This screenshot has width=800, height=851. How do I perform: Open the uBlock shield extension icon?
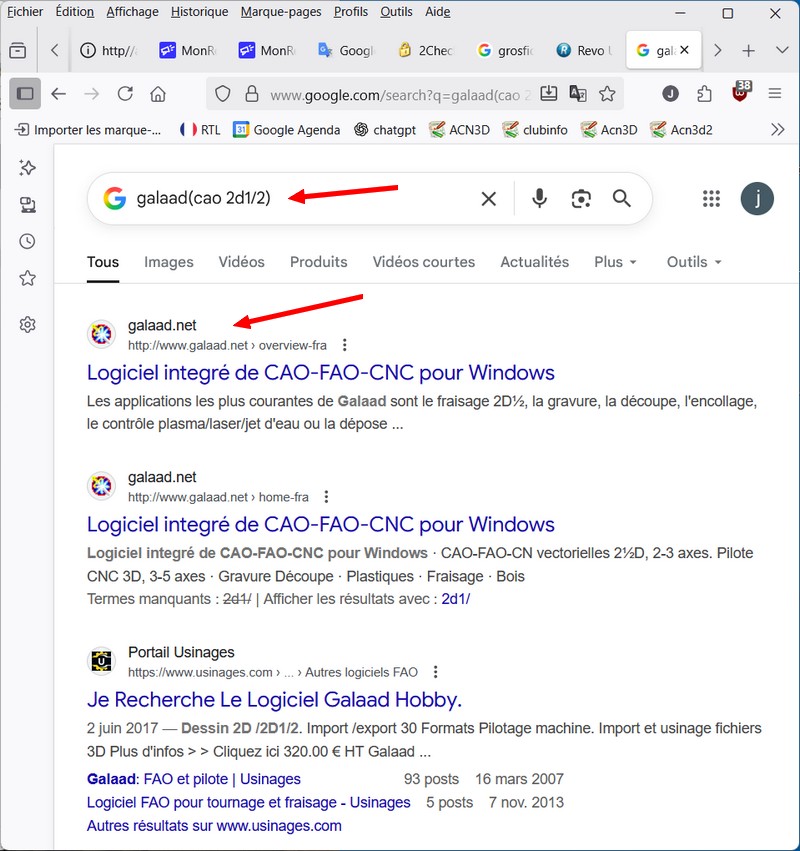click(x=740, y=94)
